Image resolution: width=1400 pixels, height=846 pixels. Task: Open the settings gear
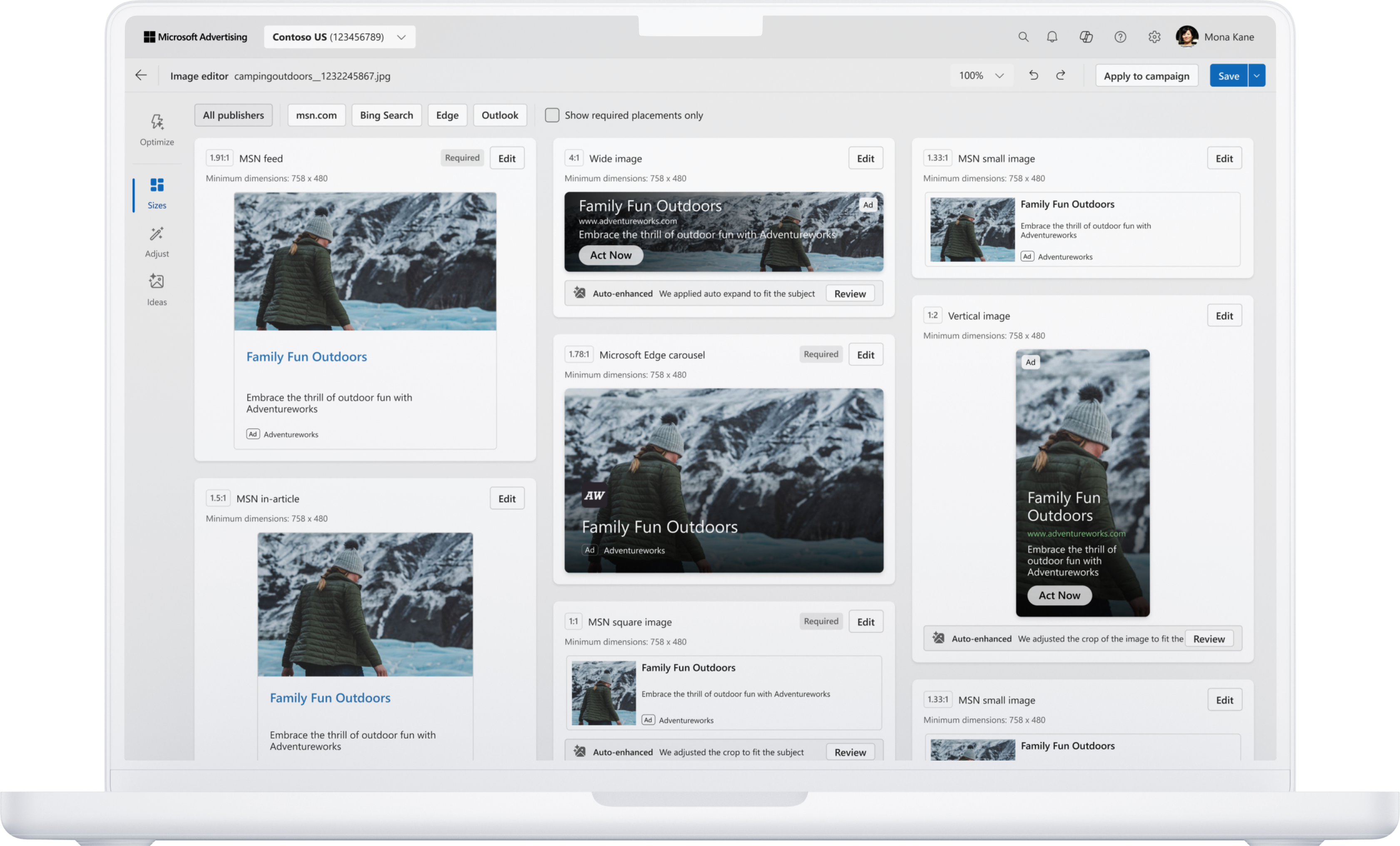coord(1154,37)
